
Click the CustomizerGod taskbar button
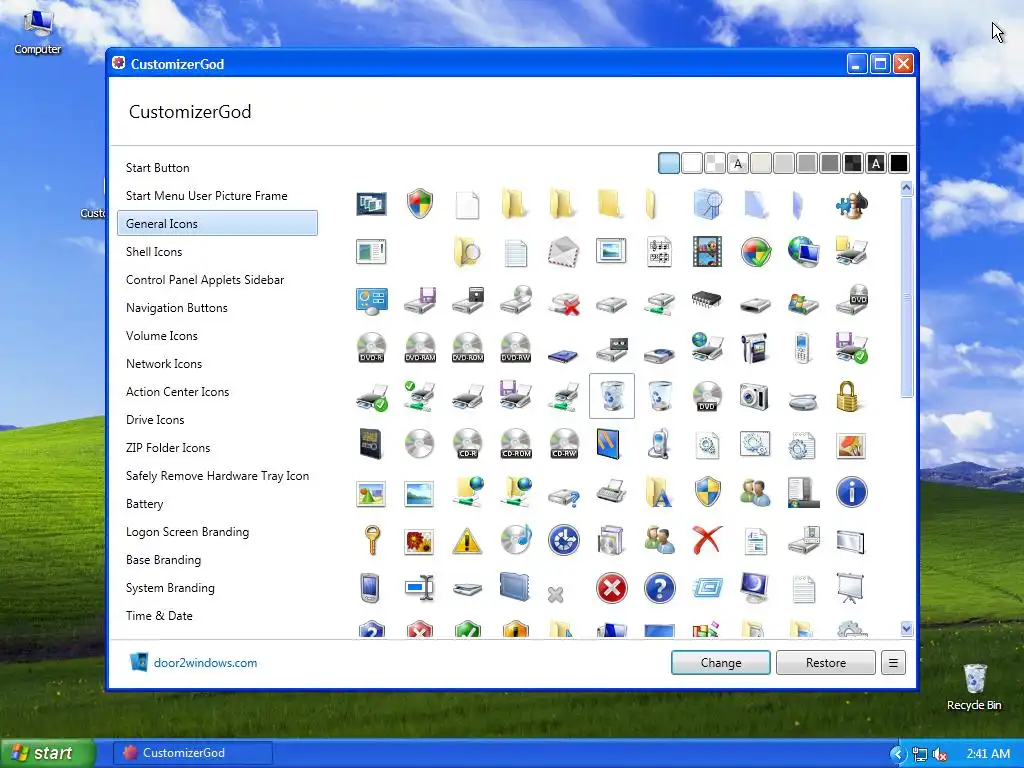(193, 753)
